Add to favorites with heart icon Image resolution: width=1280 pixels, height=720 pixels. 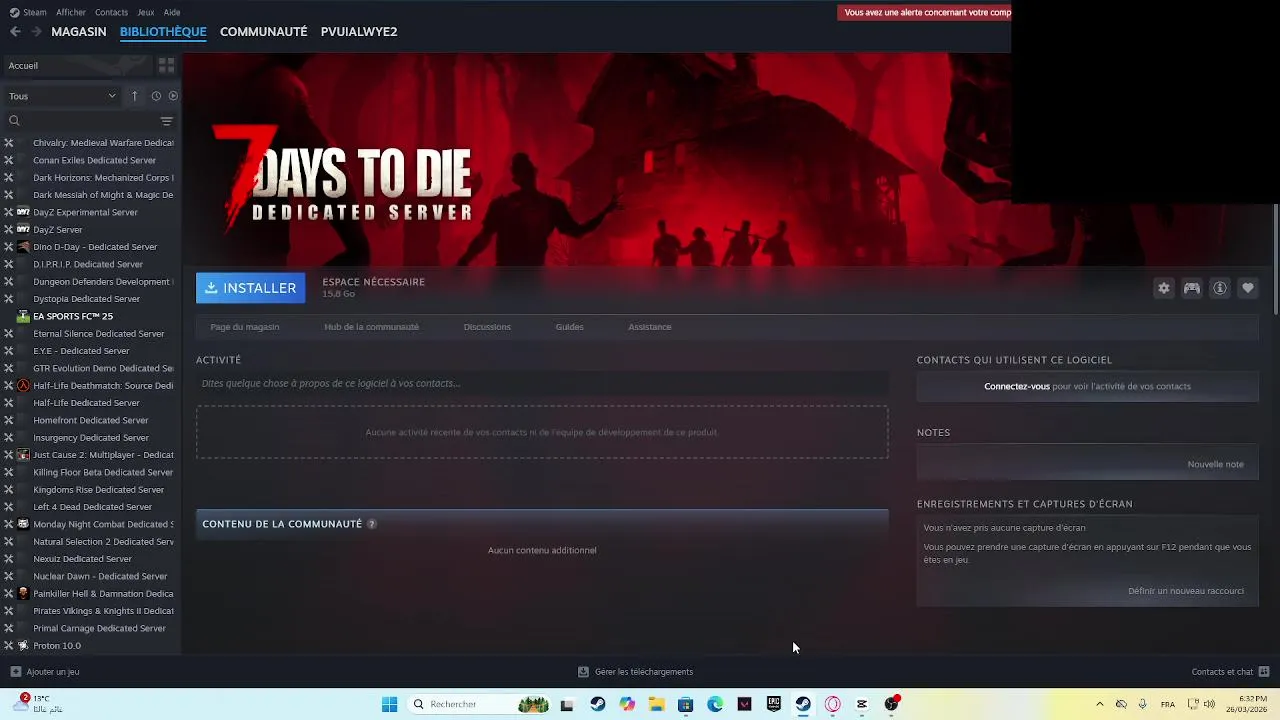(1248, 288)
